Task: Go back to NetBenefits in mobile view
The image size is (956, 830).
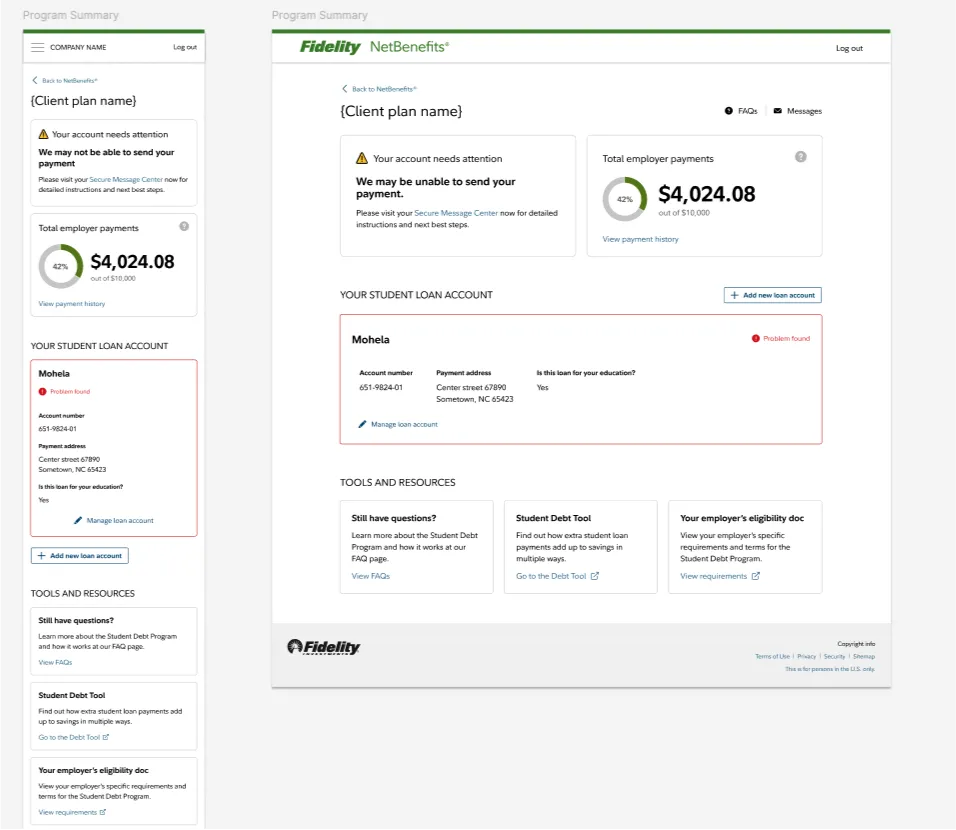Action: [65, 80]
